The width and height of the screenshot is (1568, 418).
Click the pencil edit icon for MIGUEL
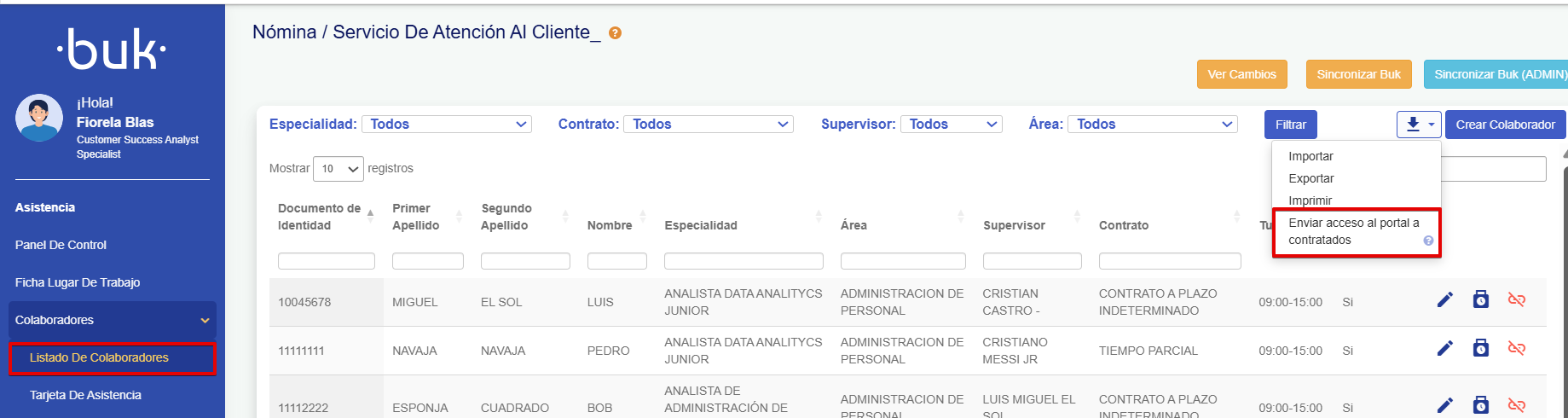1444,299
